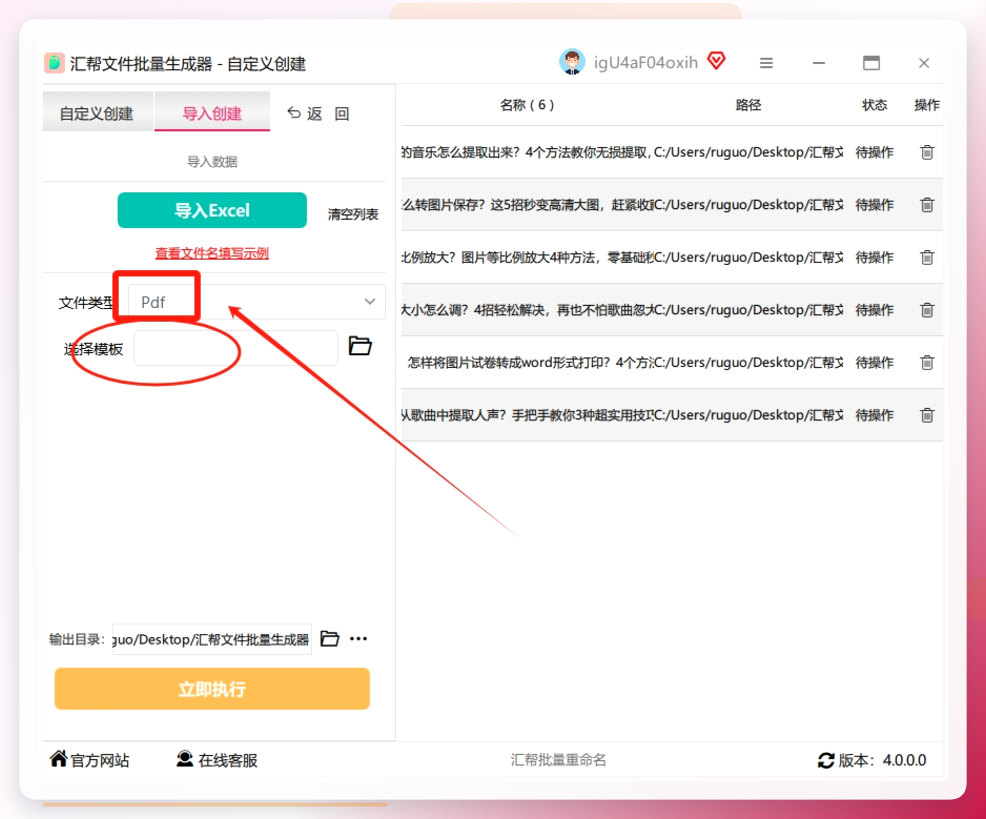Click the 状态 column header
This screenshot has width=986, height=819.
874,105
